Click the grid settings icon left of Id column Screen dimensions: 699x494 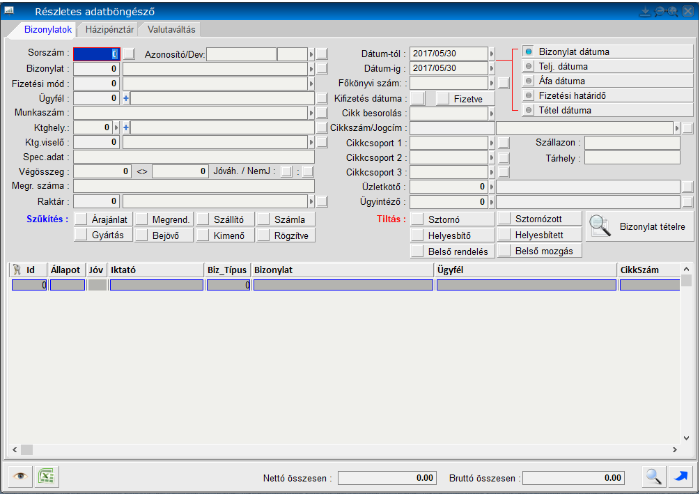click(x=15, y=269)
